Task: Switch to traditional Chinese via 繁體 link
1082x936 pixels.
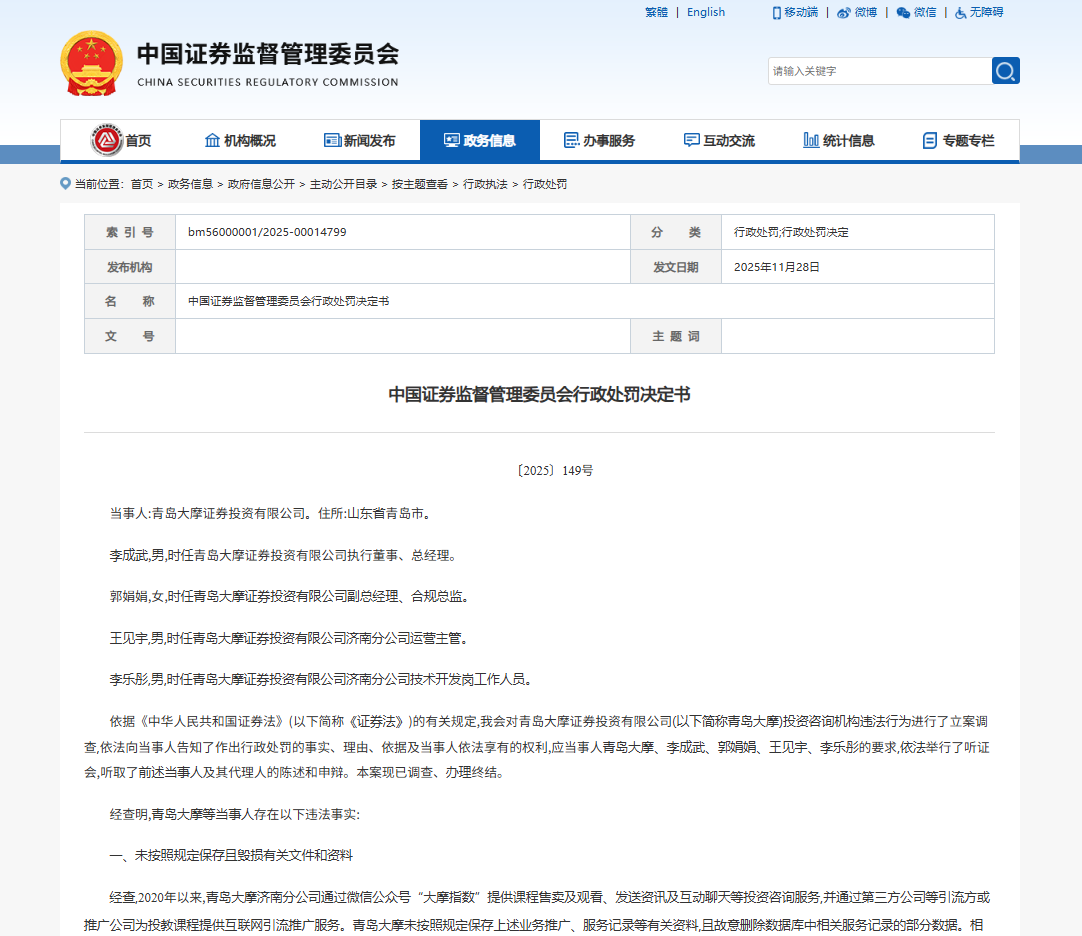Action: tap(657, 12)
